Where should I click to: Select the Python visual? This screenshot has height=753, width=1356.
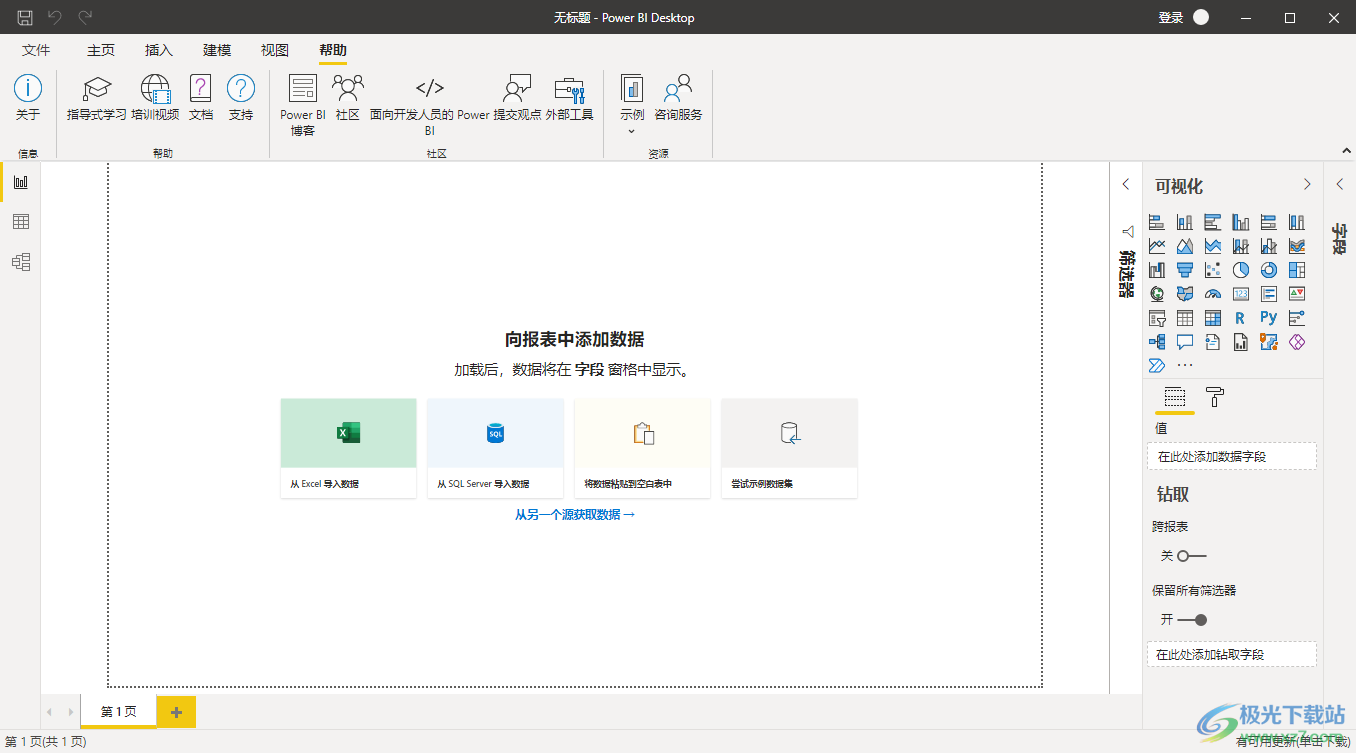click(1269, 318)
